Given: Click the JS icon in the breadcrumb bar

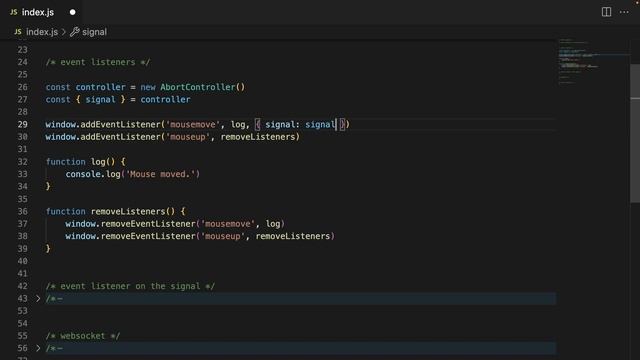Looking at the screenshot, I should coord(18,32).
